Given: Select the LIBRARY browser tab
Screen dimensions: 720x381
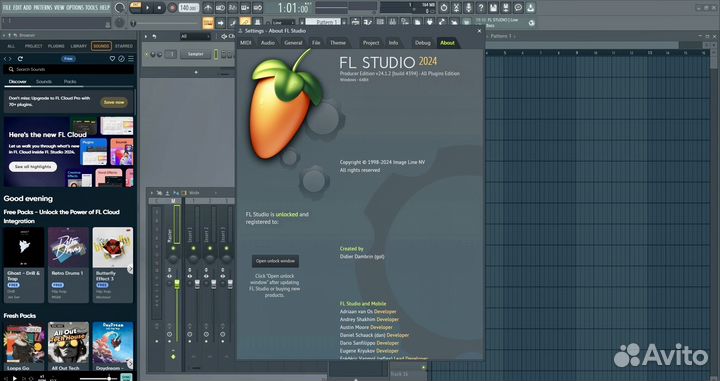Looking at the screenshot, I should pyautogui.click(x=79, y=46).
